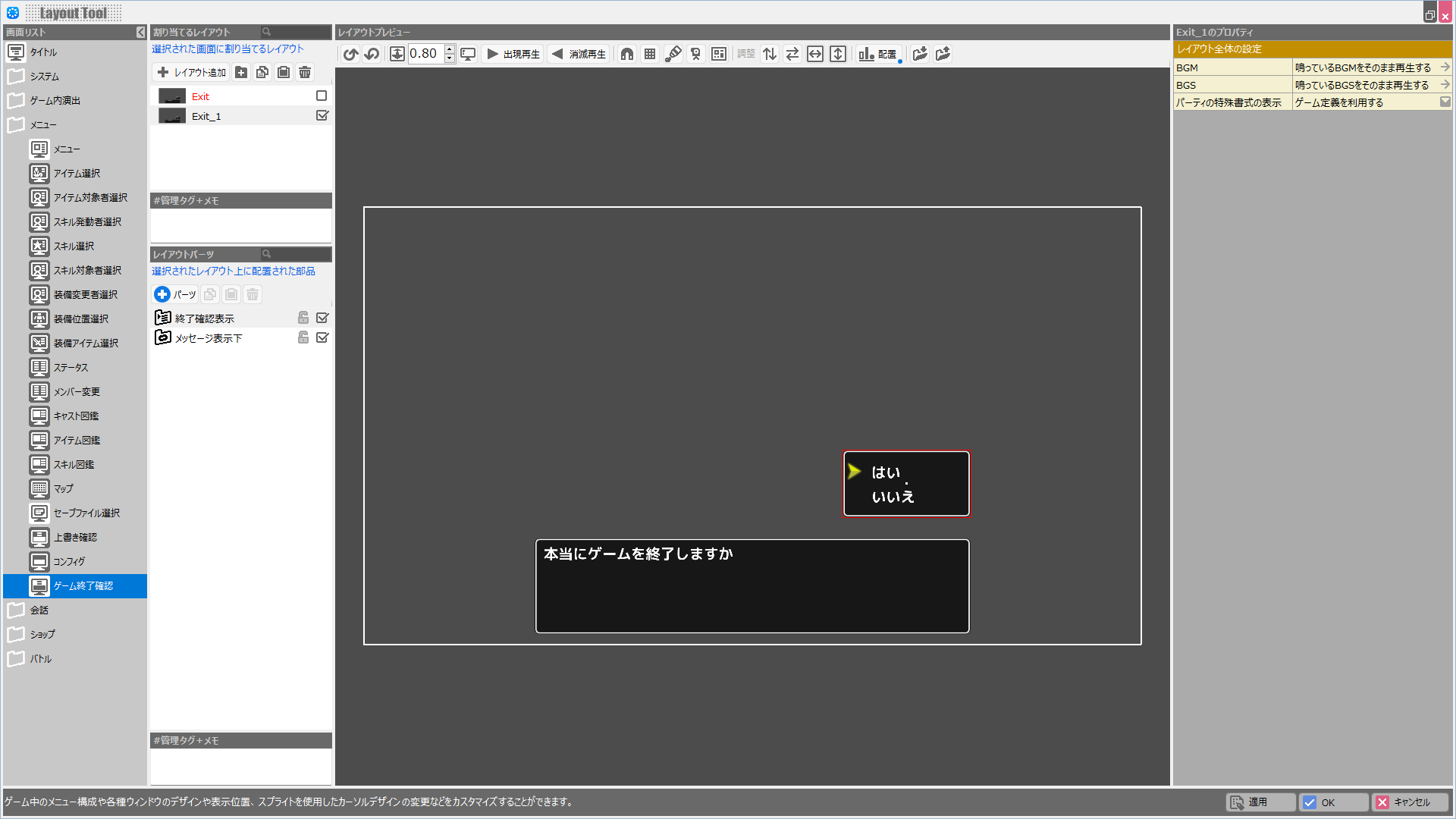Click the レイアウト追加 button

[192, 72]
